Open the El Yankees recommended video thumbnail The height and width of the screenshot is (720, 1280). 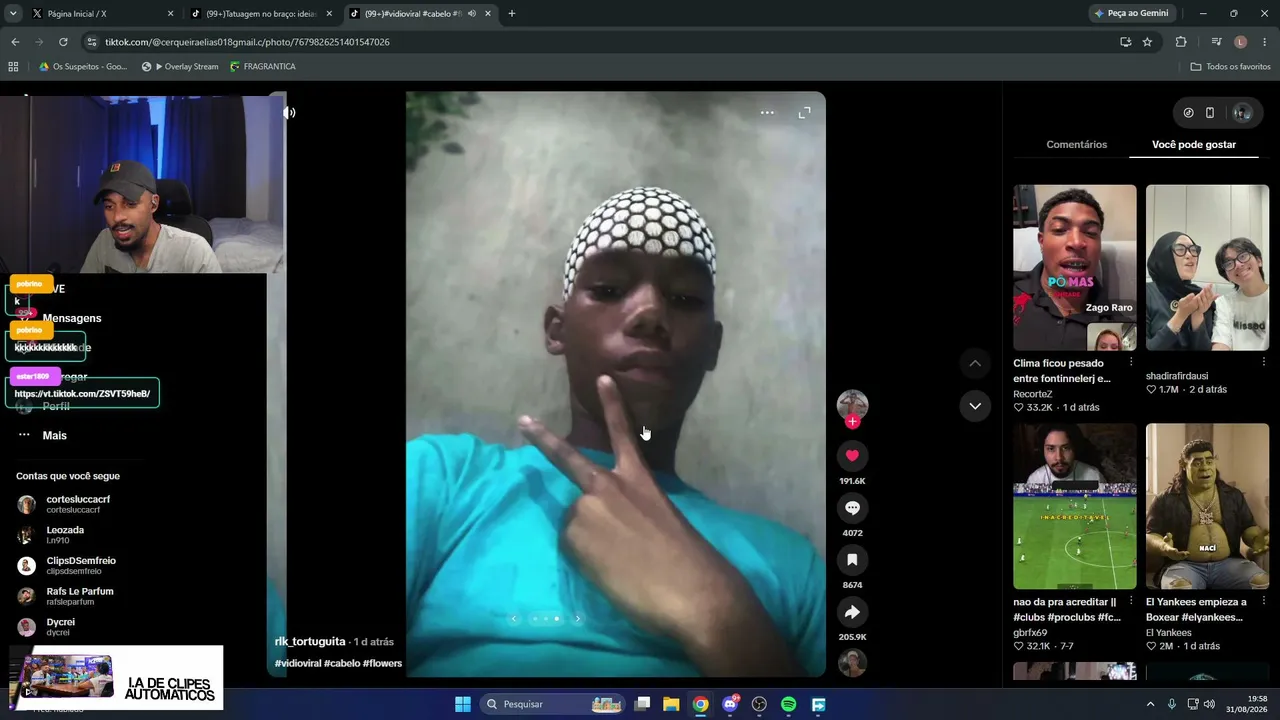coord(1207,507)
